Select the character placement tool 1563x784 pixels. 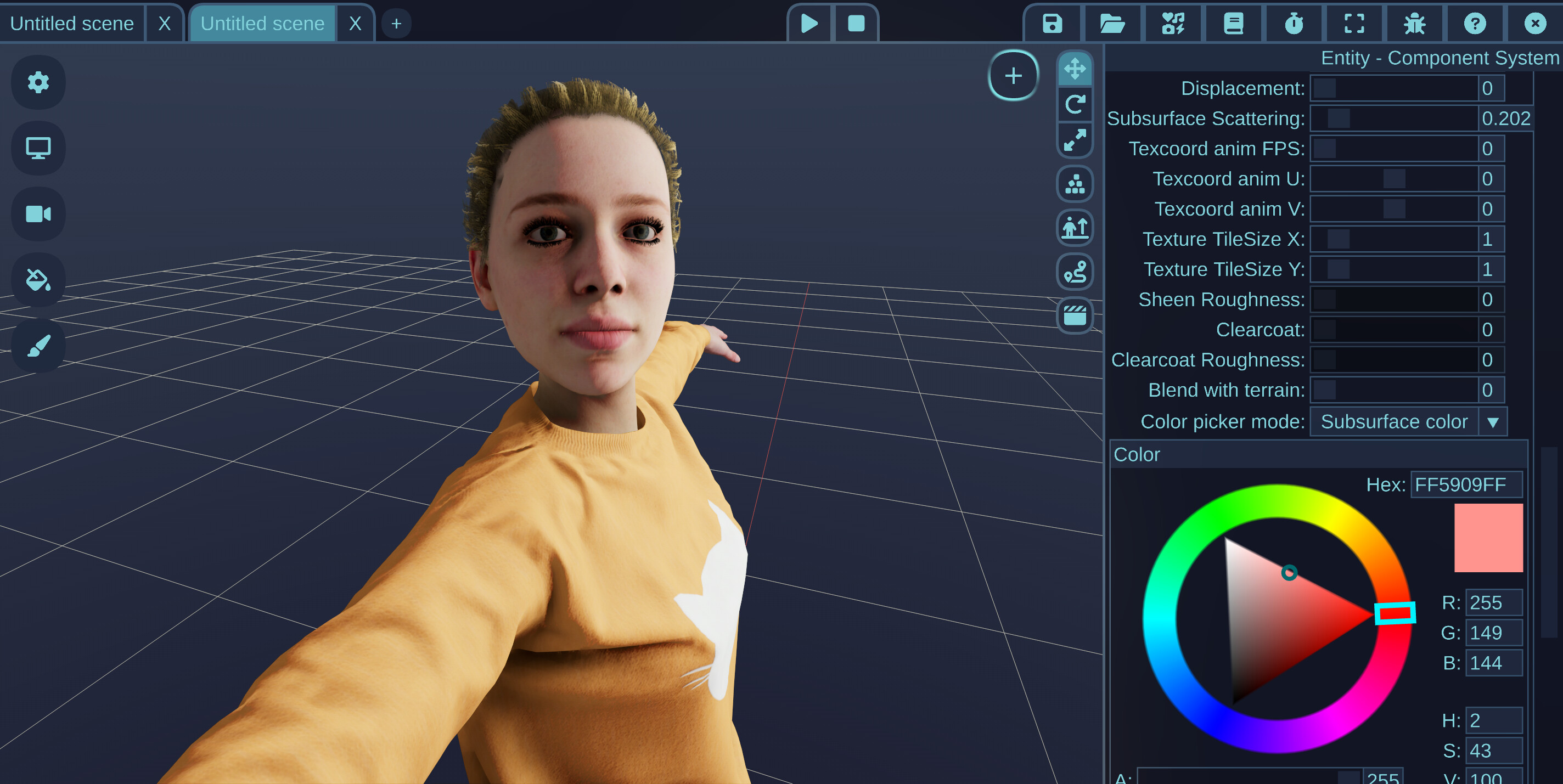tap(1075, 228)
